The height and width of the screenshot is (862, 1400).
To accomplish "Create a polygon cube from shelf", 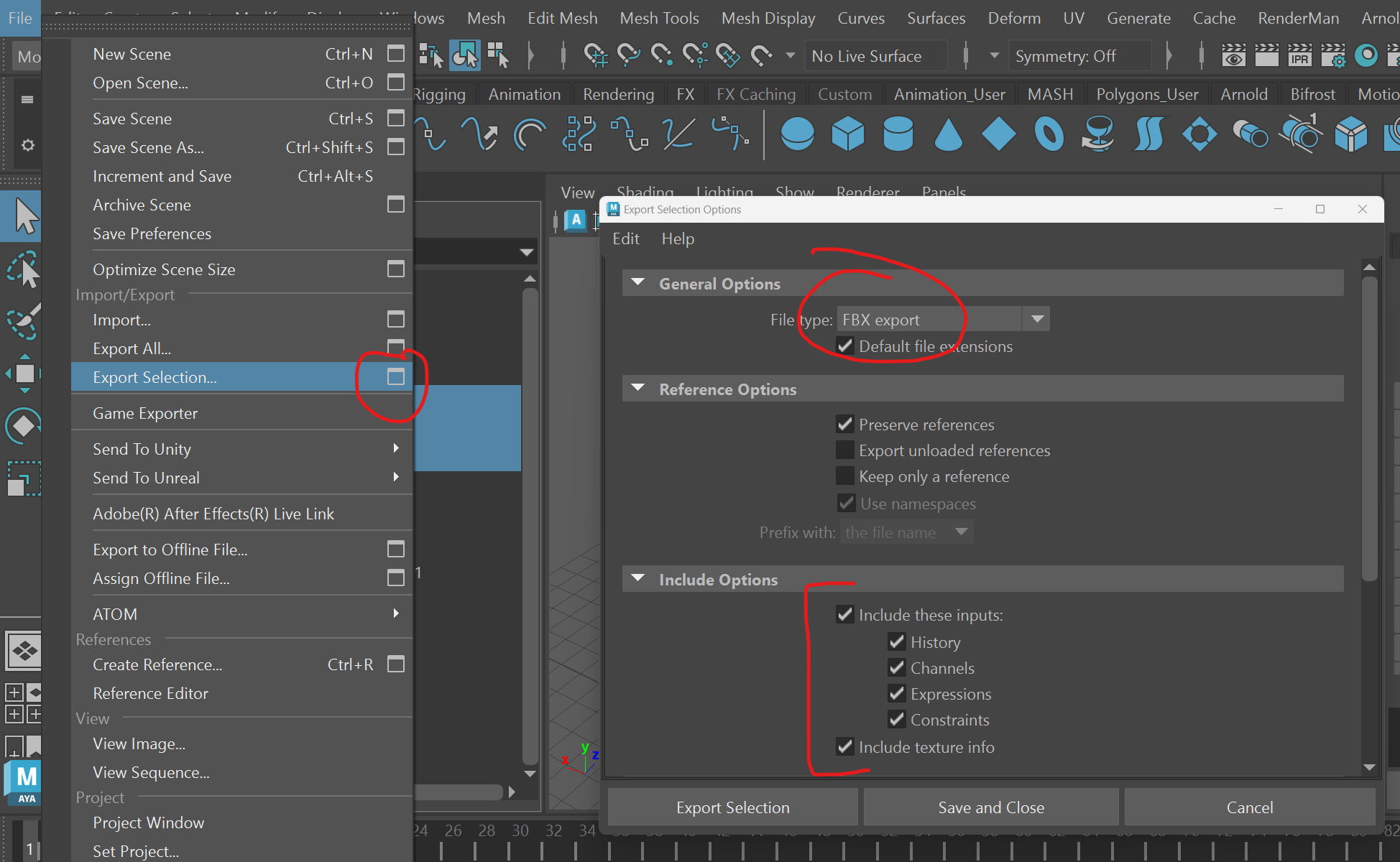I will click(847, 134).
